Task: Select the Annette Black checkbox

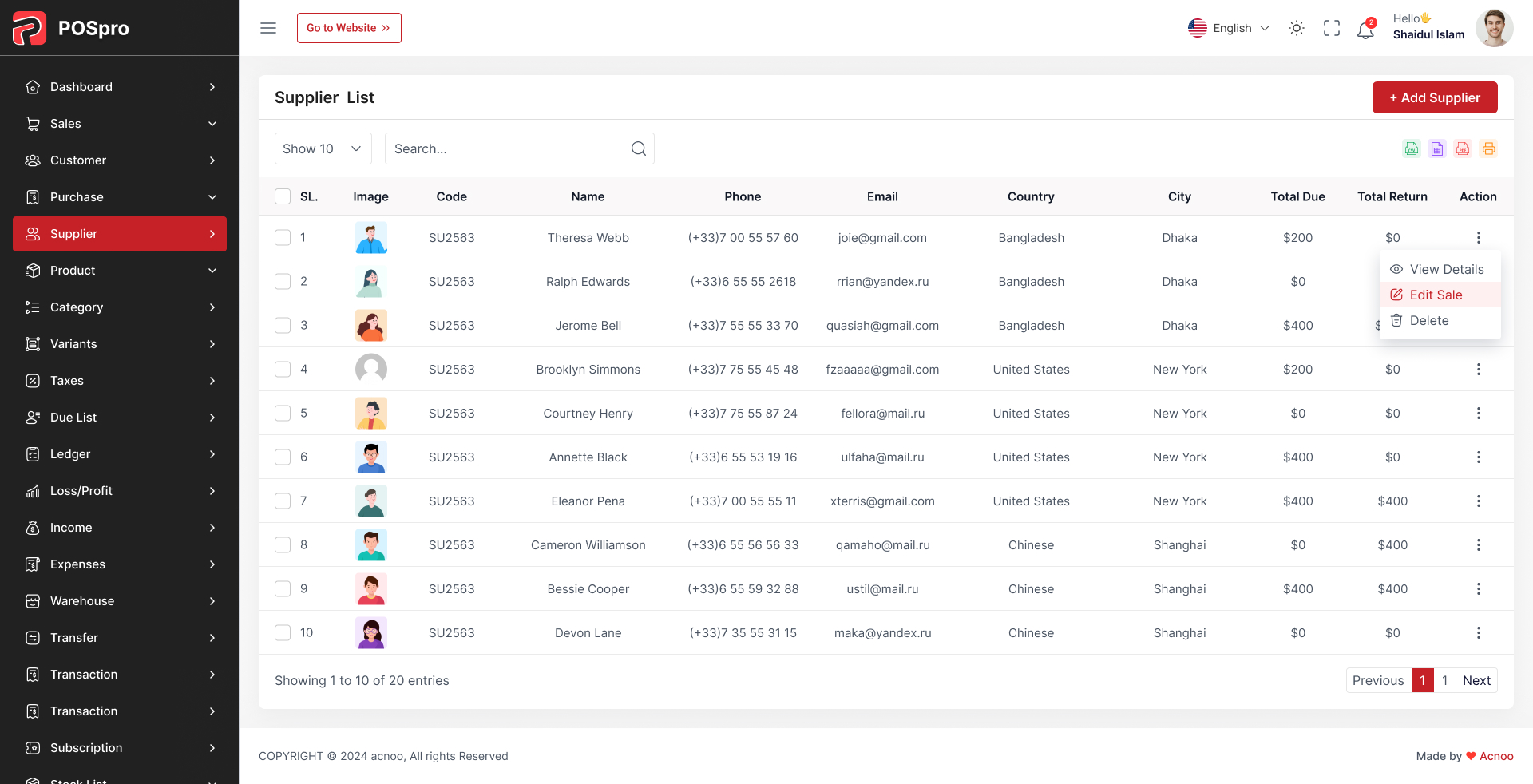Action: 283,457
